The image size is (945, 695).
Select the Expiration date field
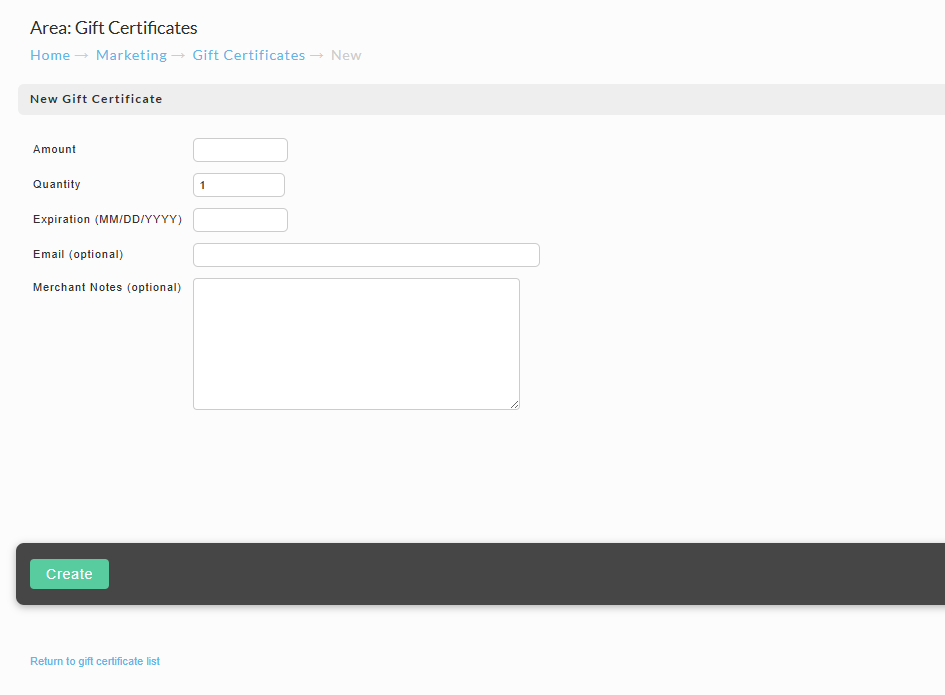point(240,220)
